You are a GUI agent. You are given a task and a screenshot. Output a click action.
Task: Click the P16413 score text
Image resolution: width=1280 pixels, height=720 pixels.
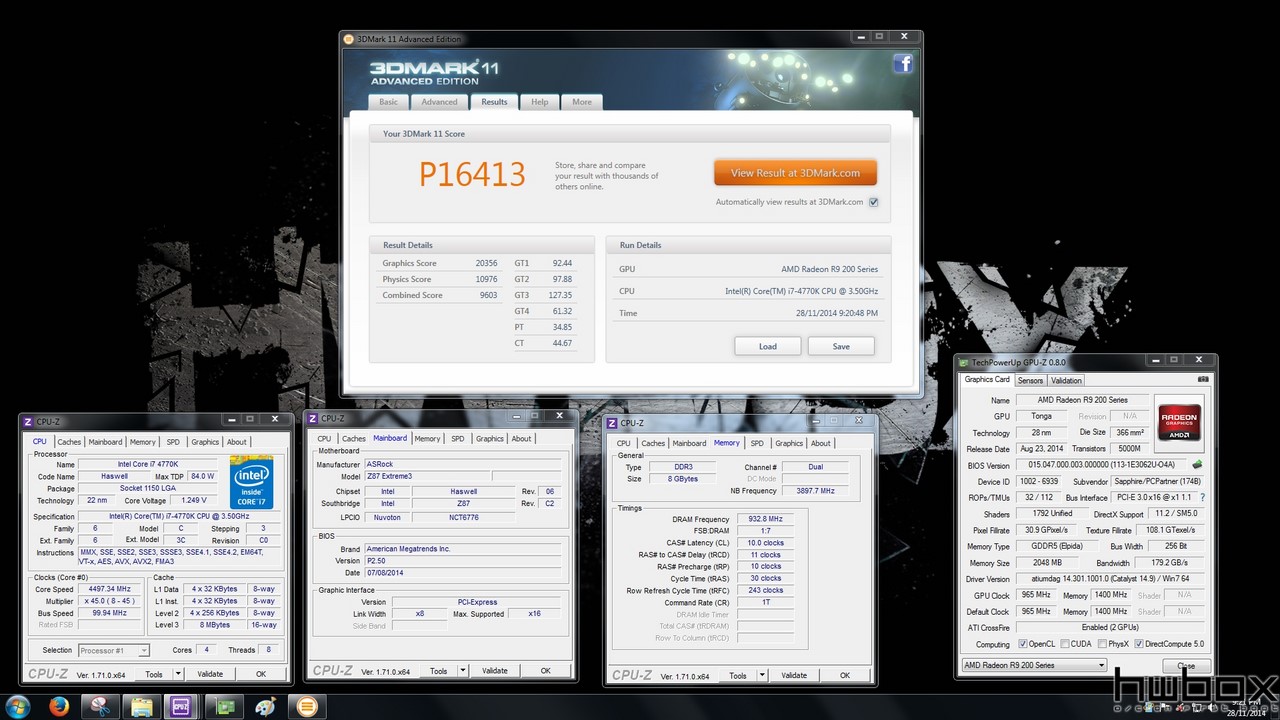click(472, 174)
